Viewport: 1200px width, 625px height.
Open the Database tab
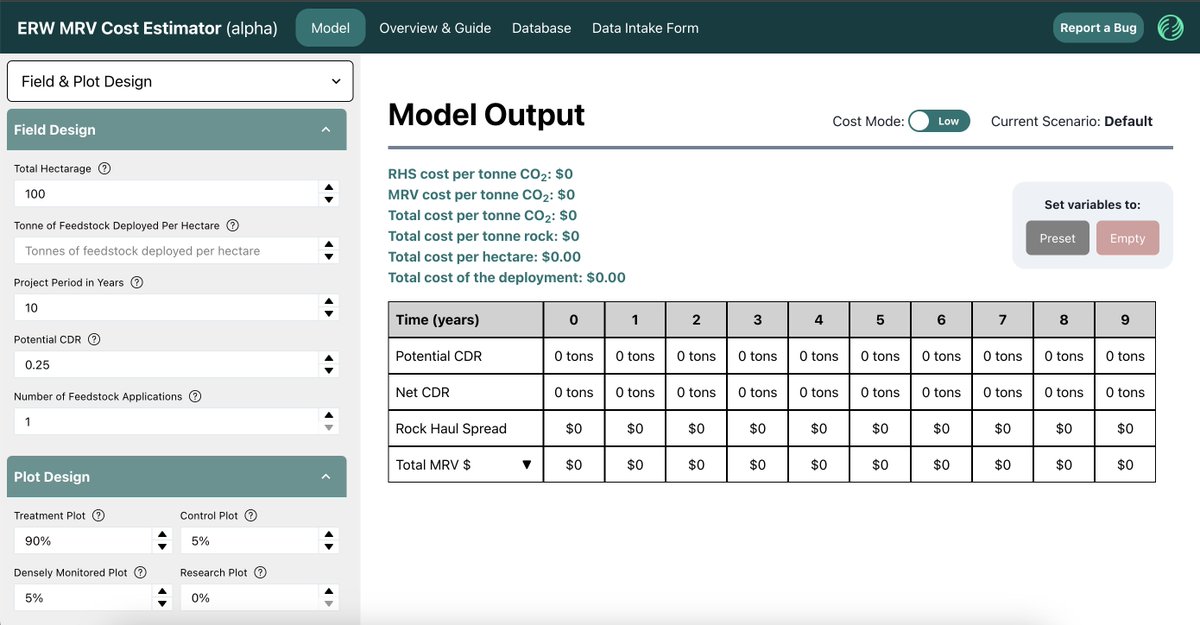pos(541,28)
